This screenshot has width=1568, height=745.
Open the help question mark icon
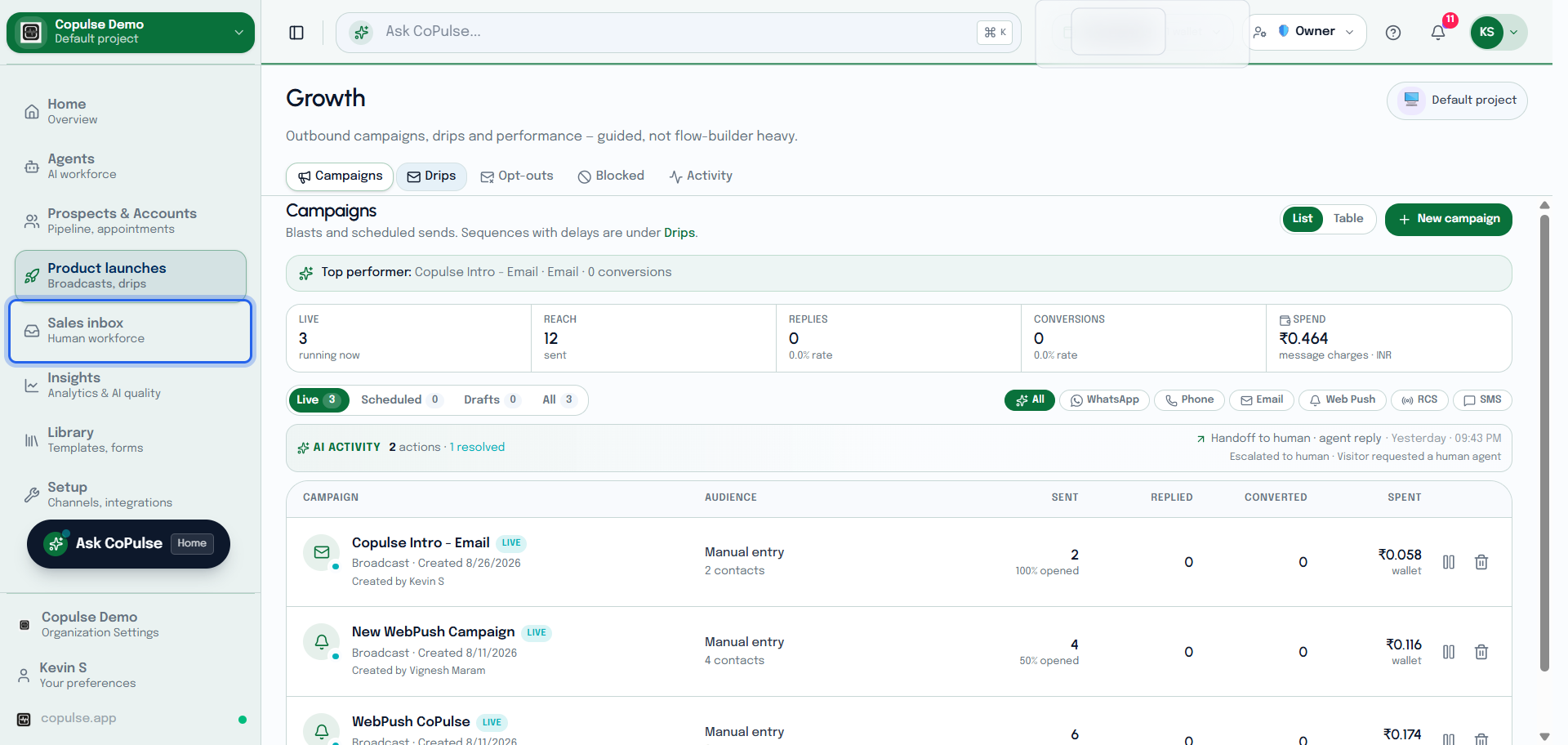1393,33
